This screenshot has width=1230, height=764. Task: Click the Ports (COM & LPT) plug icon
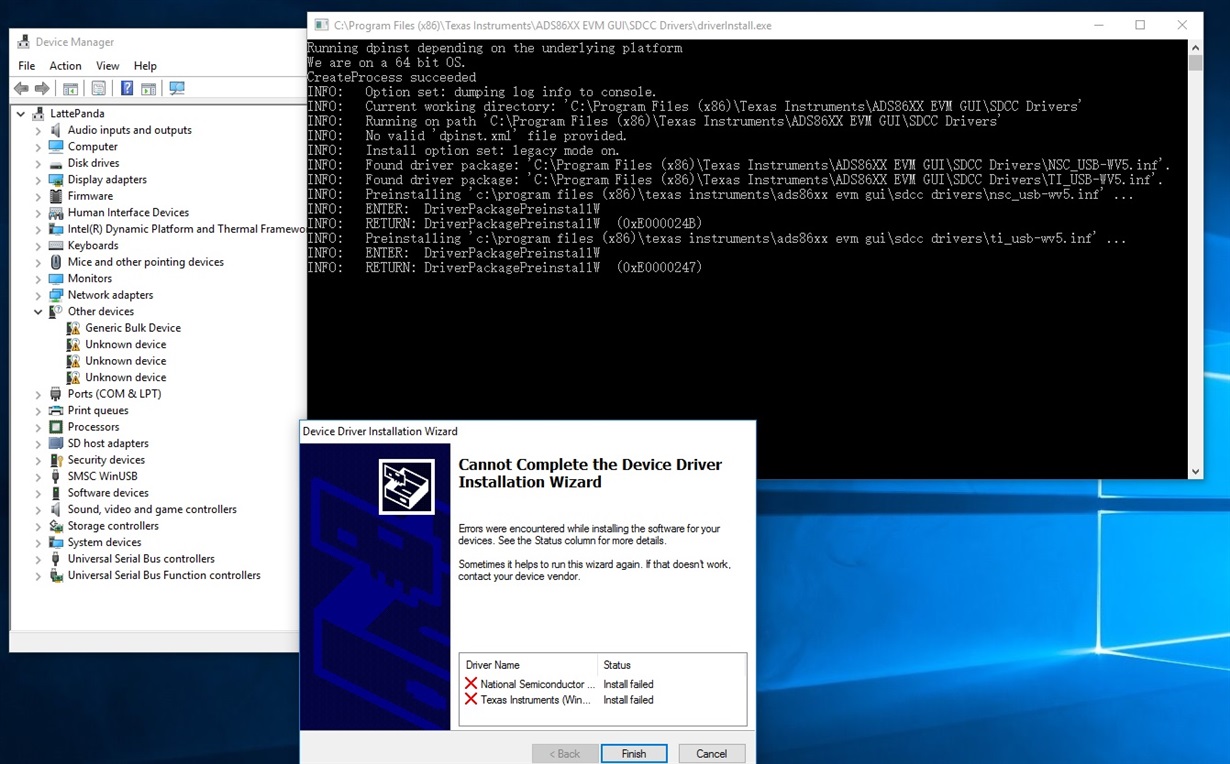click(56, 394)
